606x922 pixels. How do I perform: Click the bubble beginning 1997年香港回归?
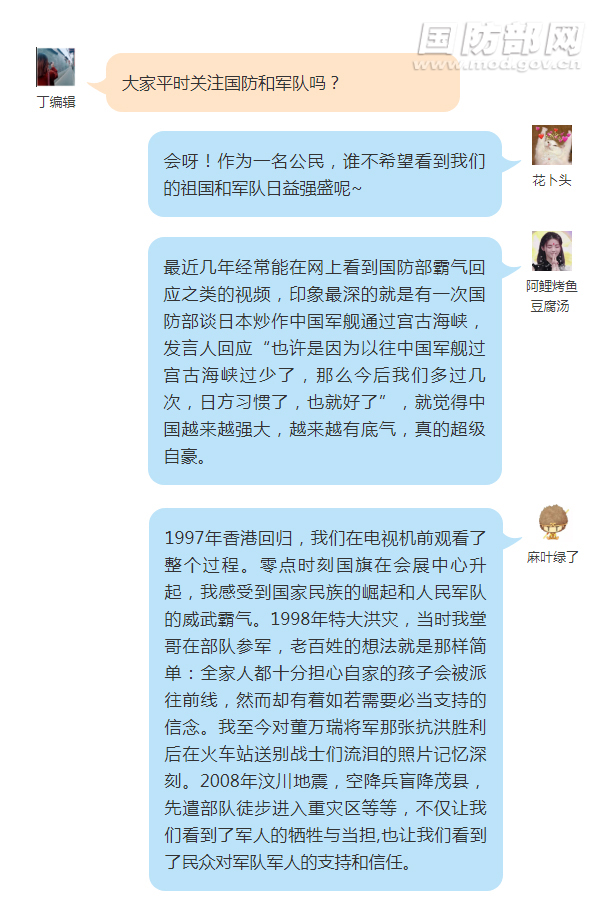point(325,700)
